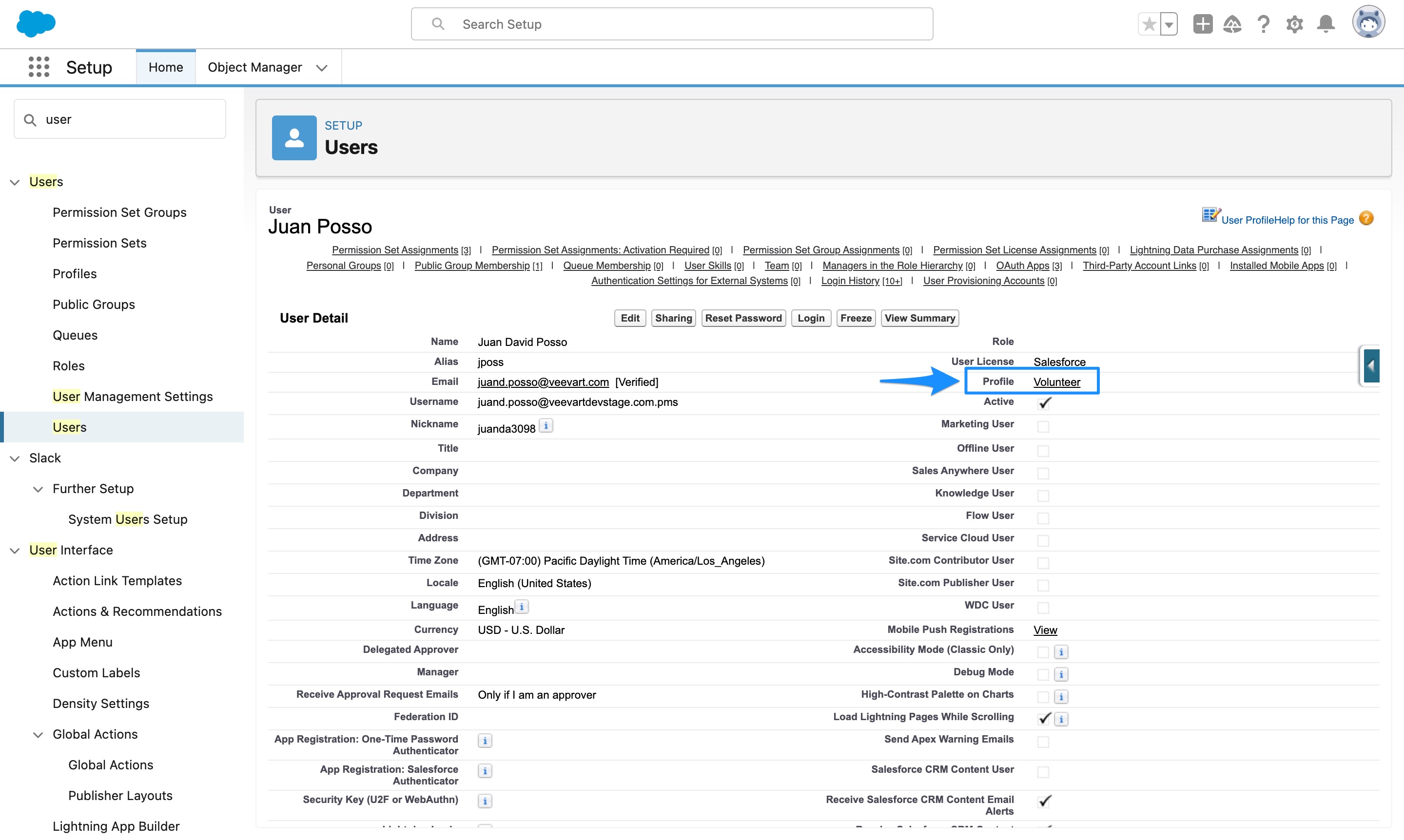This screenshot has width=1404, height=840.
Task: Collapse the Global Actions sidebar section
Action: 38,734
